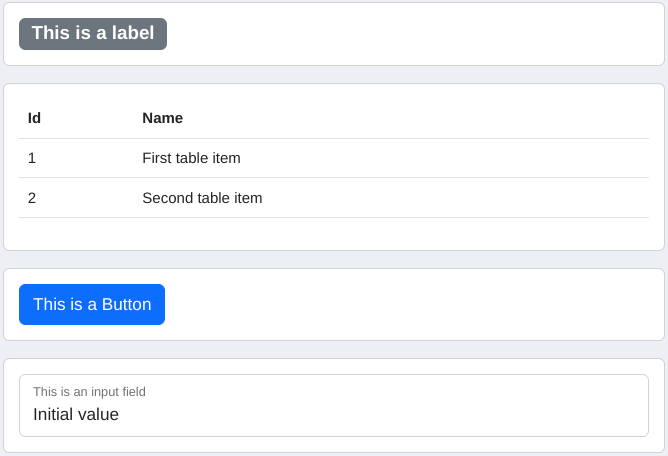
Task: Select the "First table item" cell
Action: (191, 158)
